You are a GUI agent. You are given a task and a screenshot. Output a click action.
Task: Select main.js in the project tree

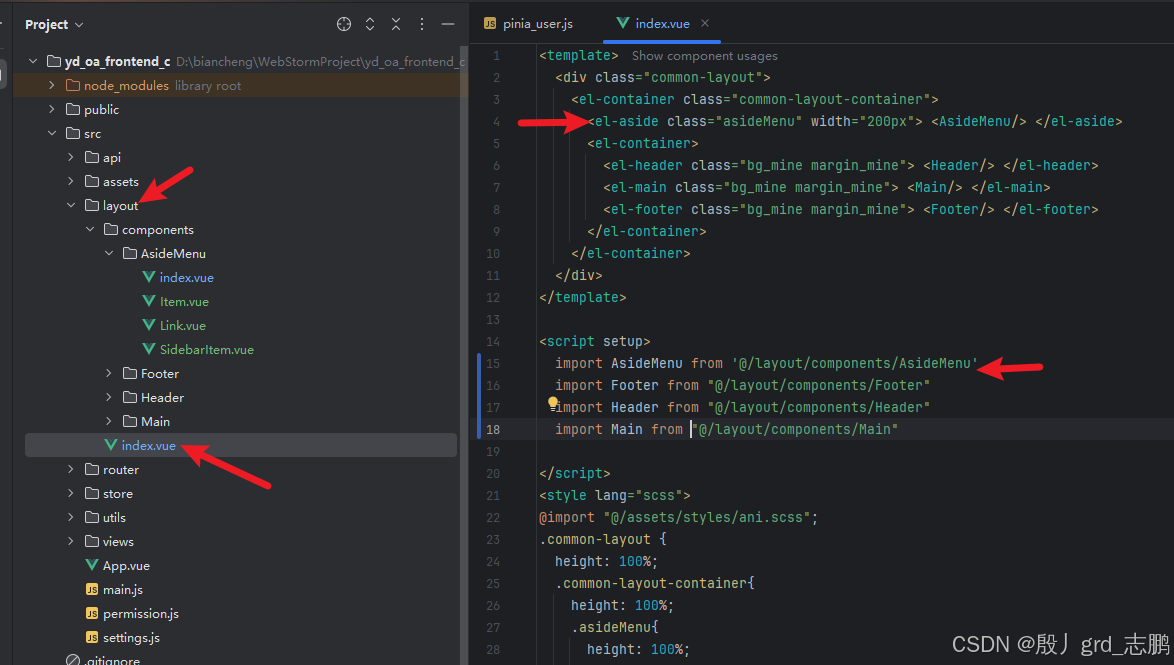point(123,589)
